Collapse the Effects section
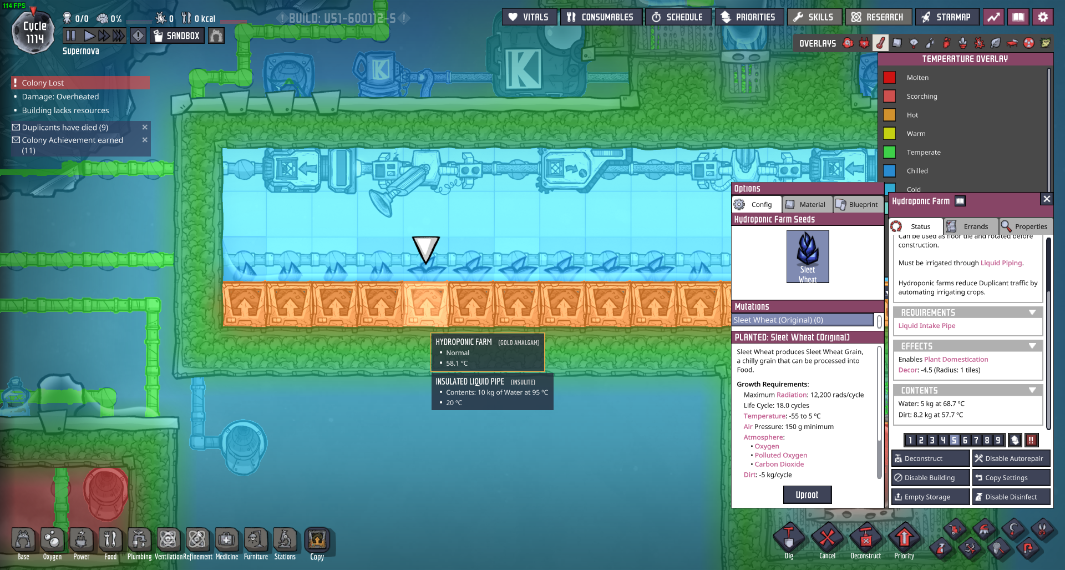This screenshot has height=570, width=1065. 967,346
